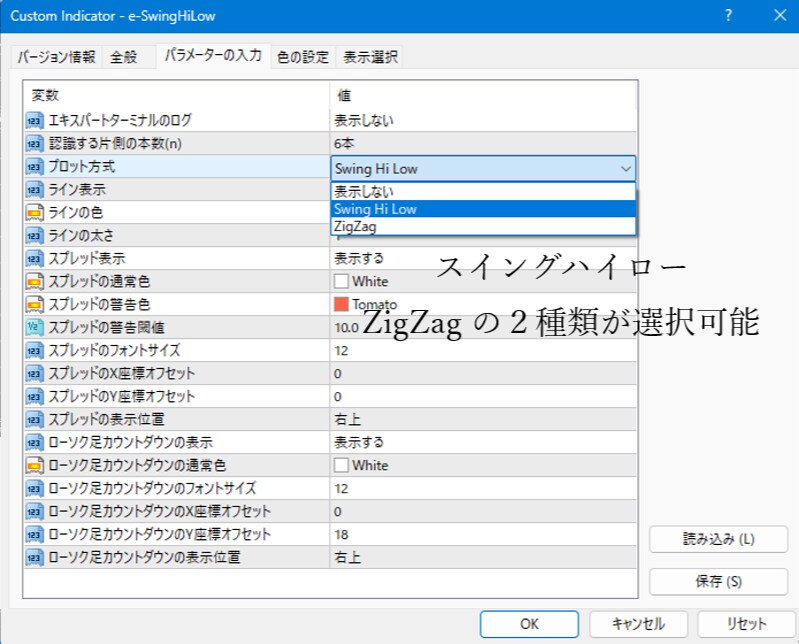Click icon beside スプレッドのY座標オフセット
This screenshot has width=799, height=644.
[x=34, y=396]
